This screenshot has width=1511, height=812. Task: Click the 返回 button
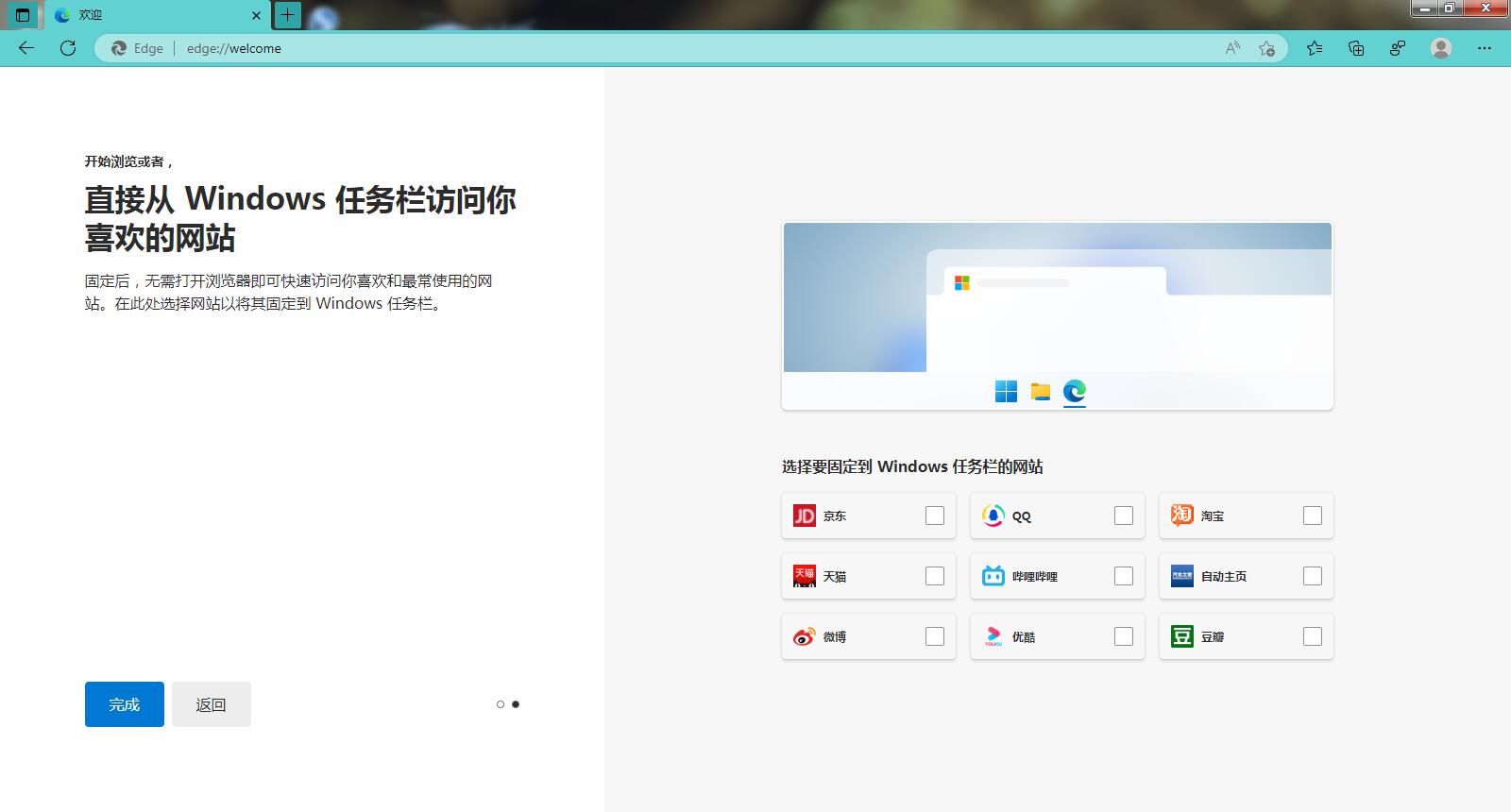coord(212,704)
